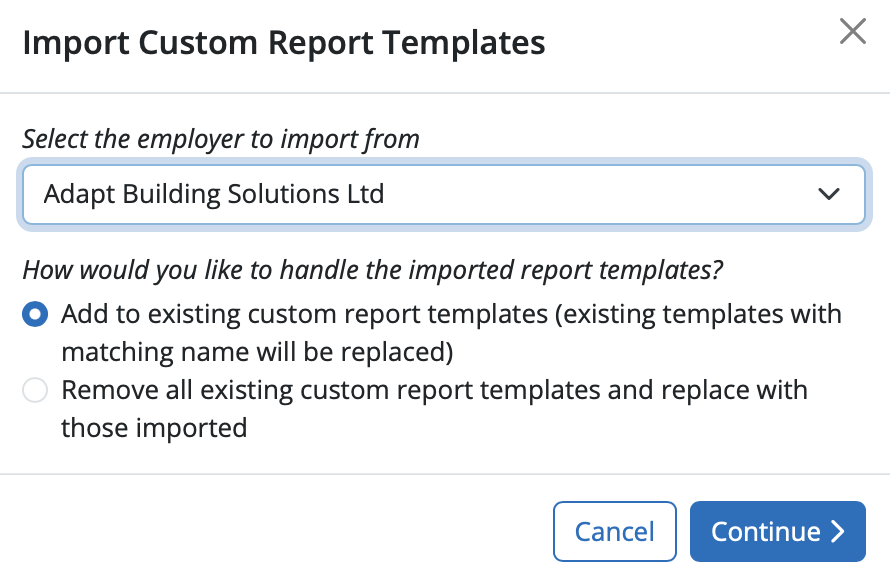Click the 'and replace with' text of second option
The width and height of the screenshot is (890, 580).
click(717, 389)
